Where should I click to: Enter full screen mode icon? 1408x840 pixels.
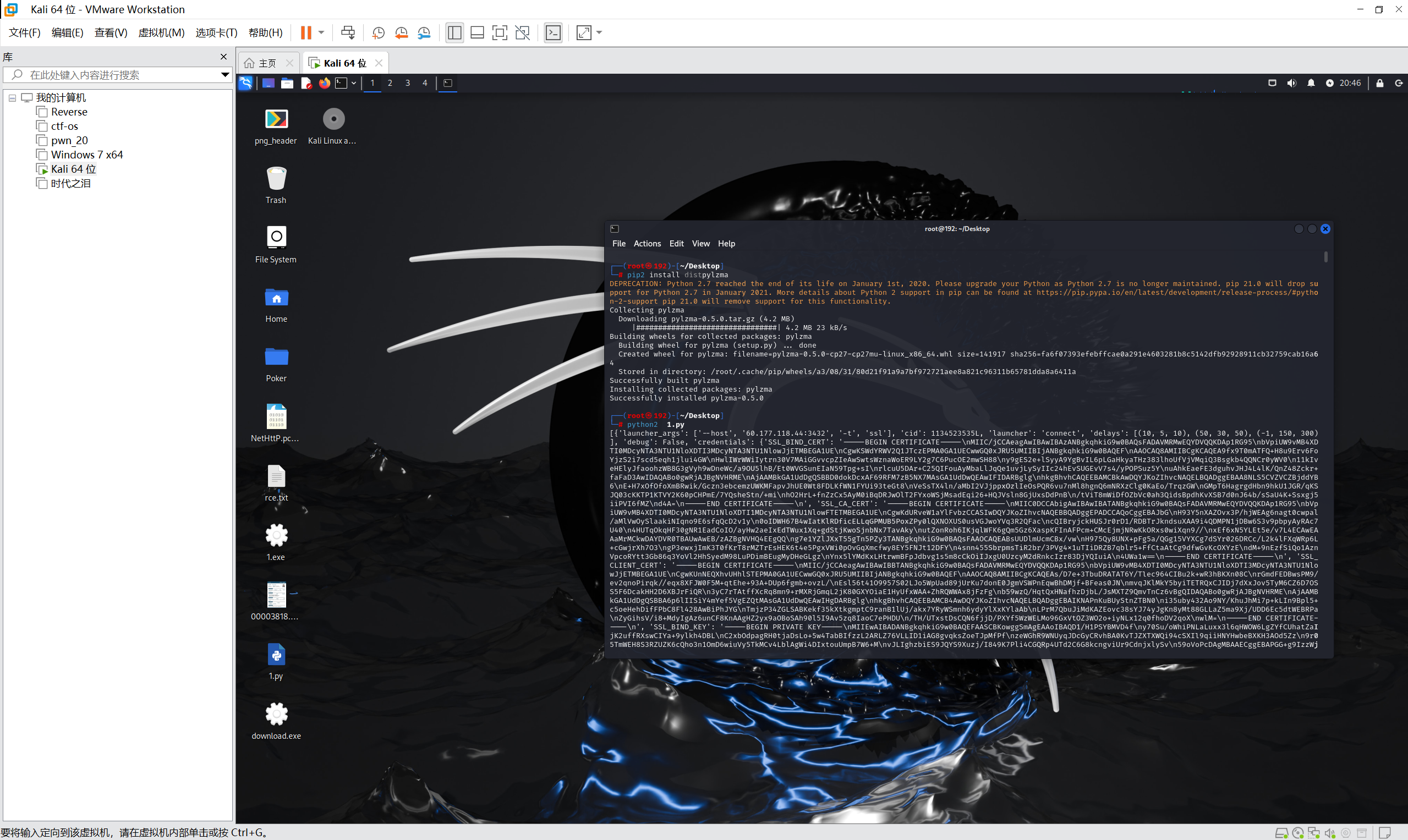point(500,33)
